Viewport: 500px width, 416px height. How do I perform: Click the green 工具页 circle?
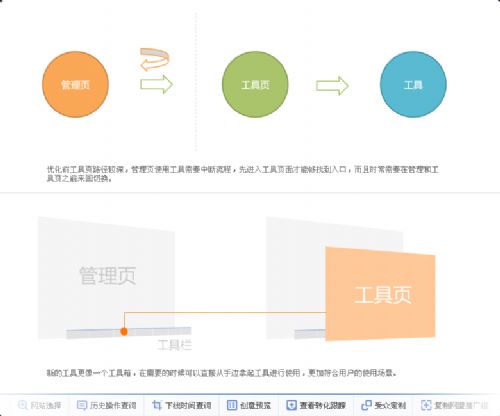tap(255, 84)
